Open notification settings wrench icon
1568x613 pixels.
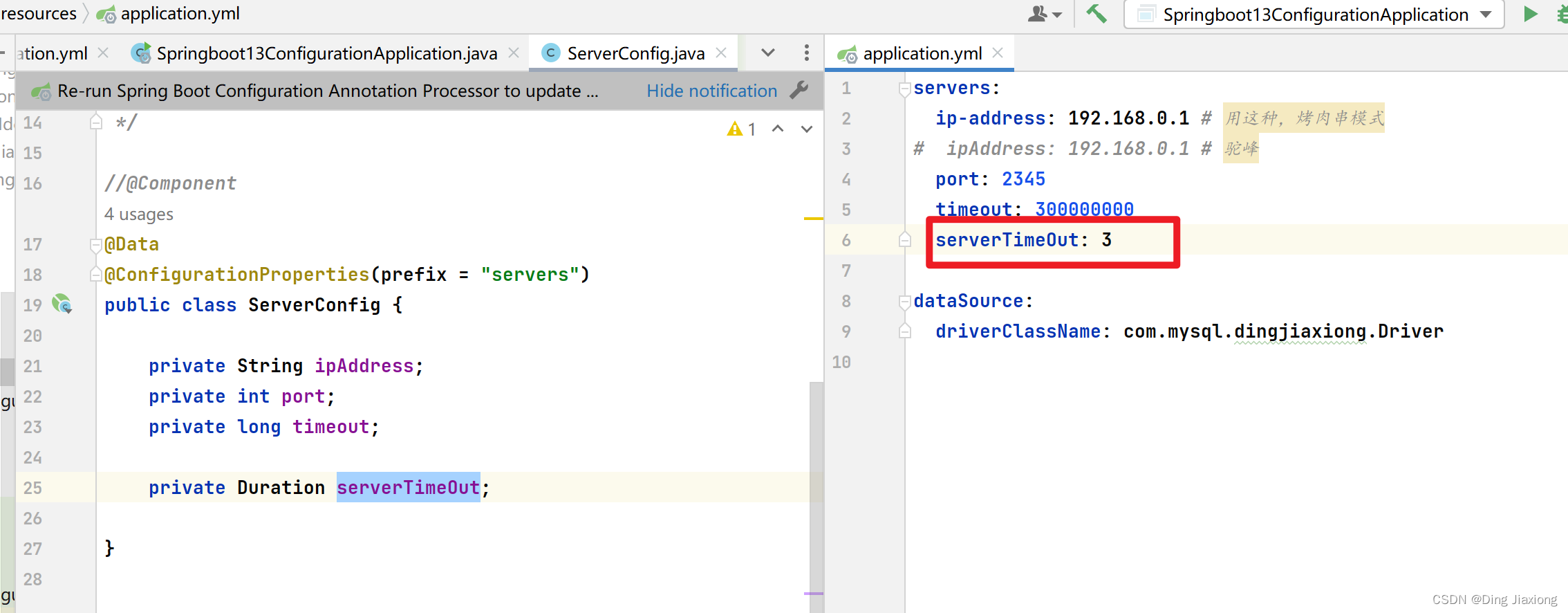tap(799, 90)
